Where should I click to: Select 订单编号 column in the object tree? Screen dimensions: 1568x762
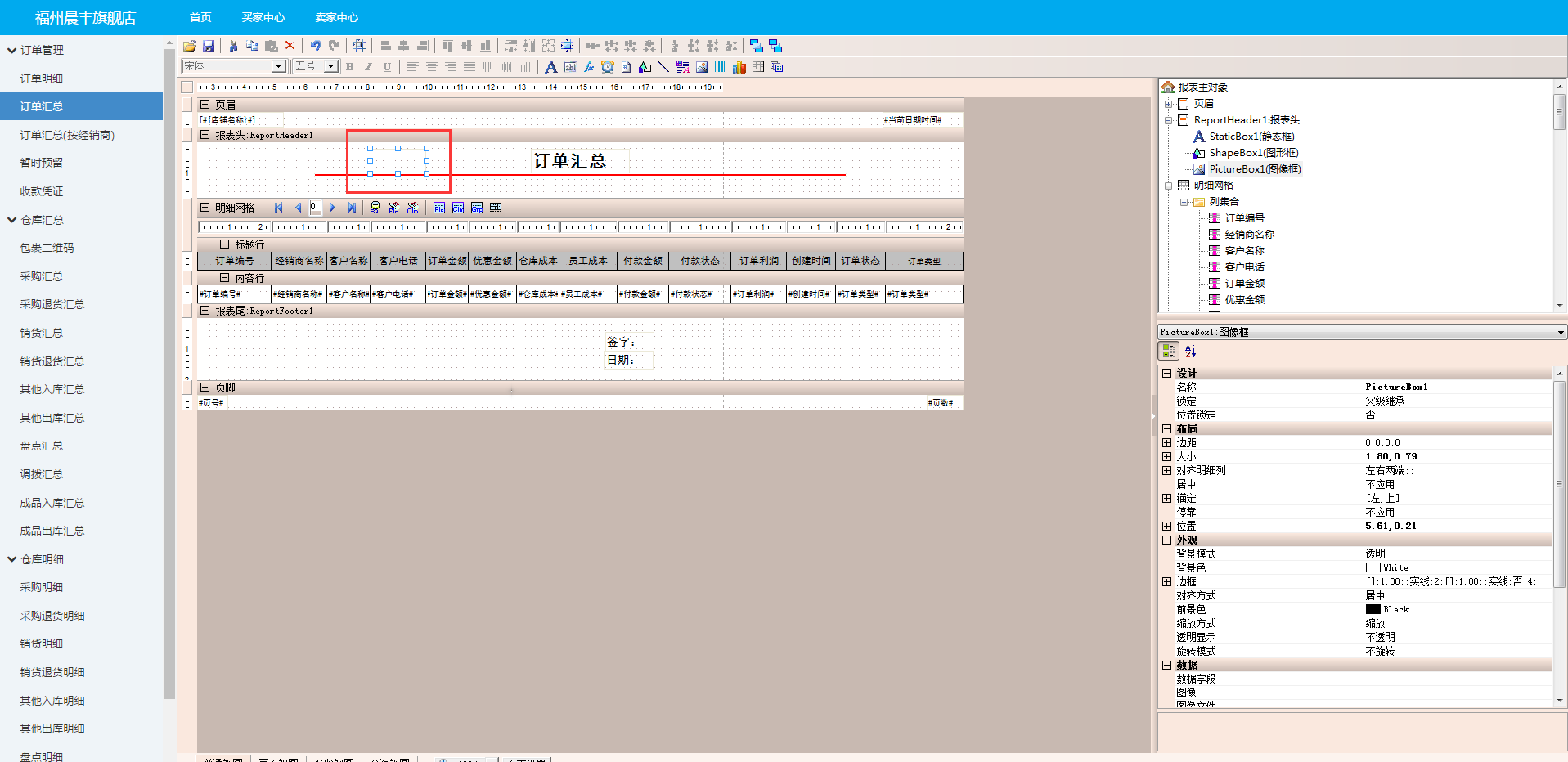1244,218
